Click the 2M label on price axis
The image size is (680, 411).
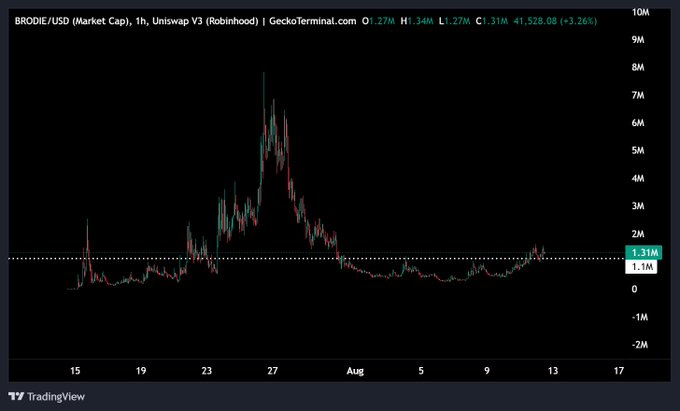[638, 234]
